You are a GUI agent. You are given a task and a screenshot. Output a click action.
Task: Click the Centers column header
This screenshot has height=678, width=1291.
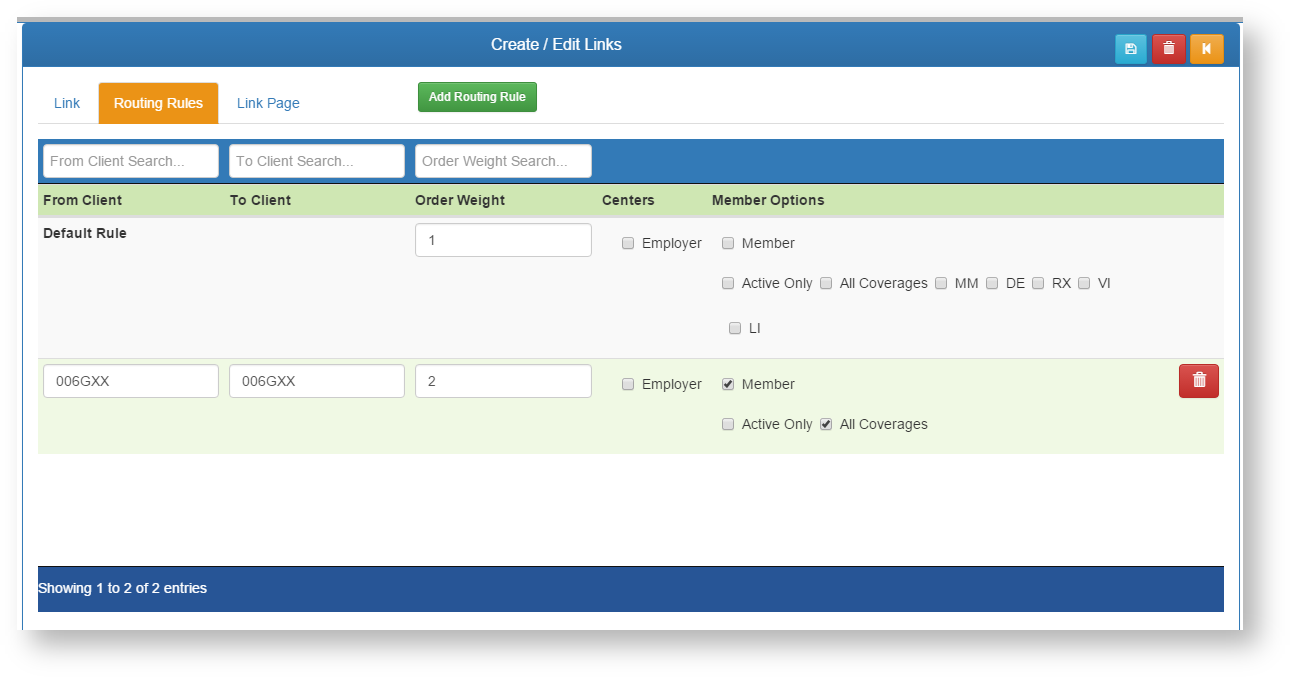coord(628,200)
